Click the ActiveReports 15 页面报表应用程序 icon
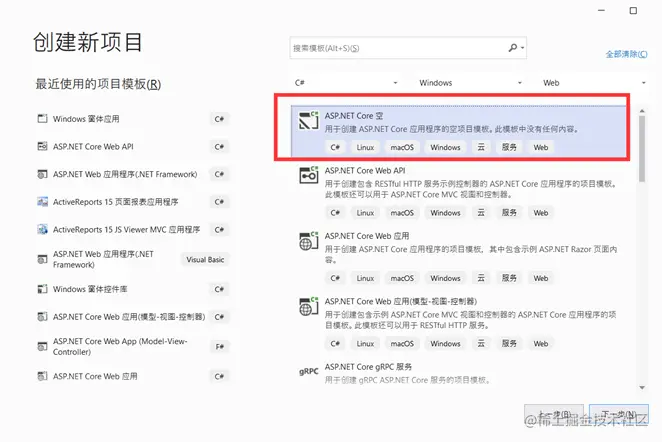The width and height of the screenshot is (662, 442). click(x=42, y=202)
